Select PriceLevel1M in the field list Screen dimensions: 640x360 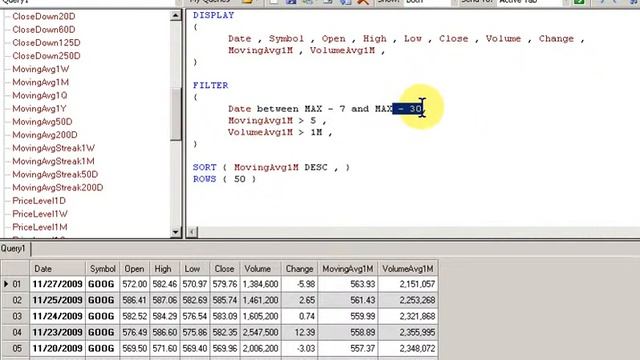coord(40,227)
